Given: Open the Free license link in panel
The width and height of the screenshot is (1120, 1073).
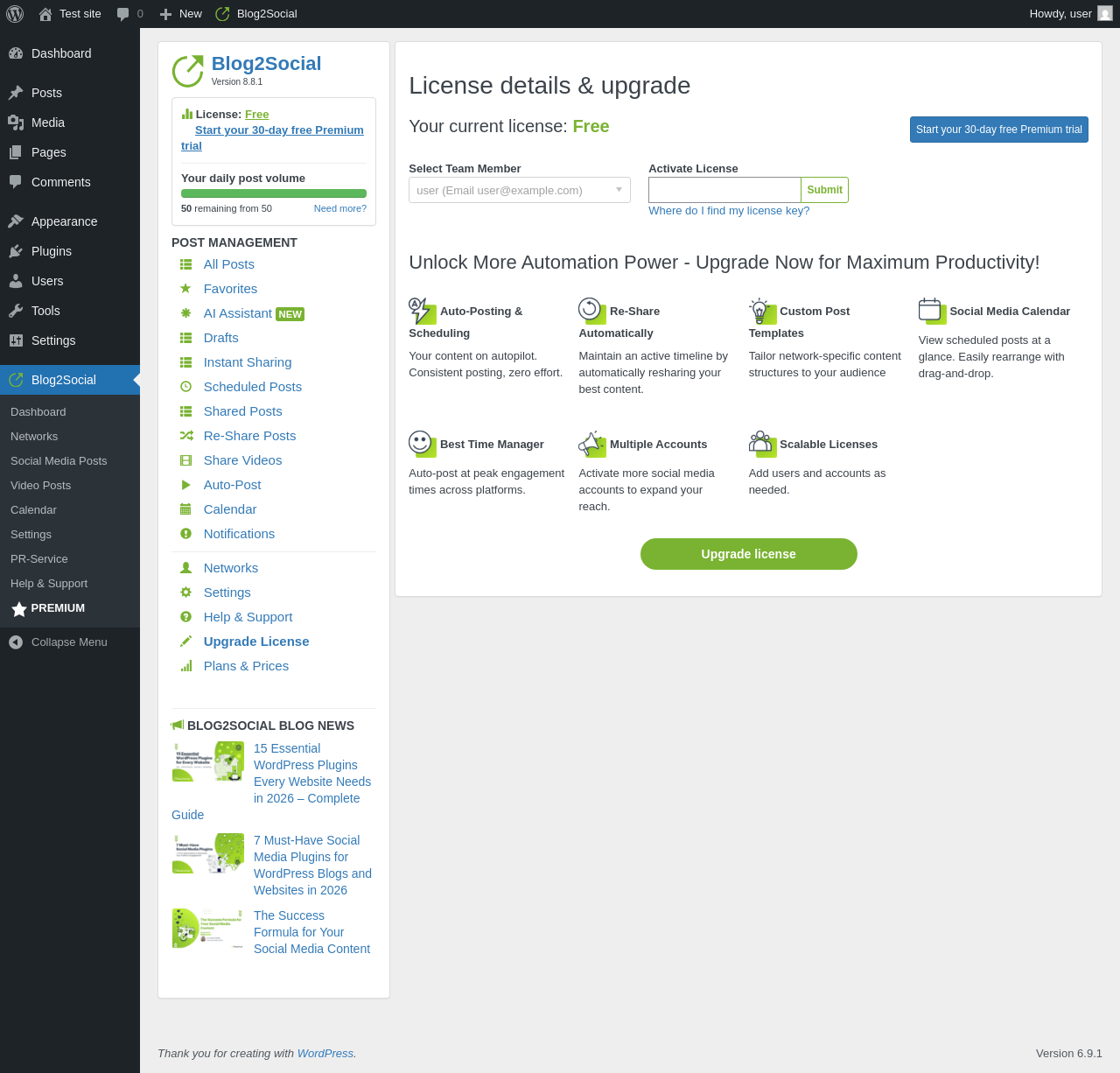Looking at the screenshot, I should (x=257, y=115).
